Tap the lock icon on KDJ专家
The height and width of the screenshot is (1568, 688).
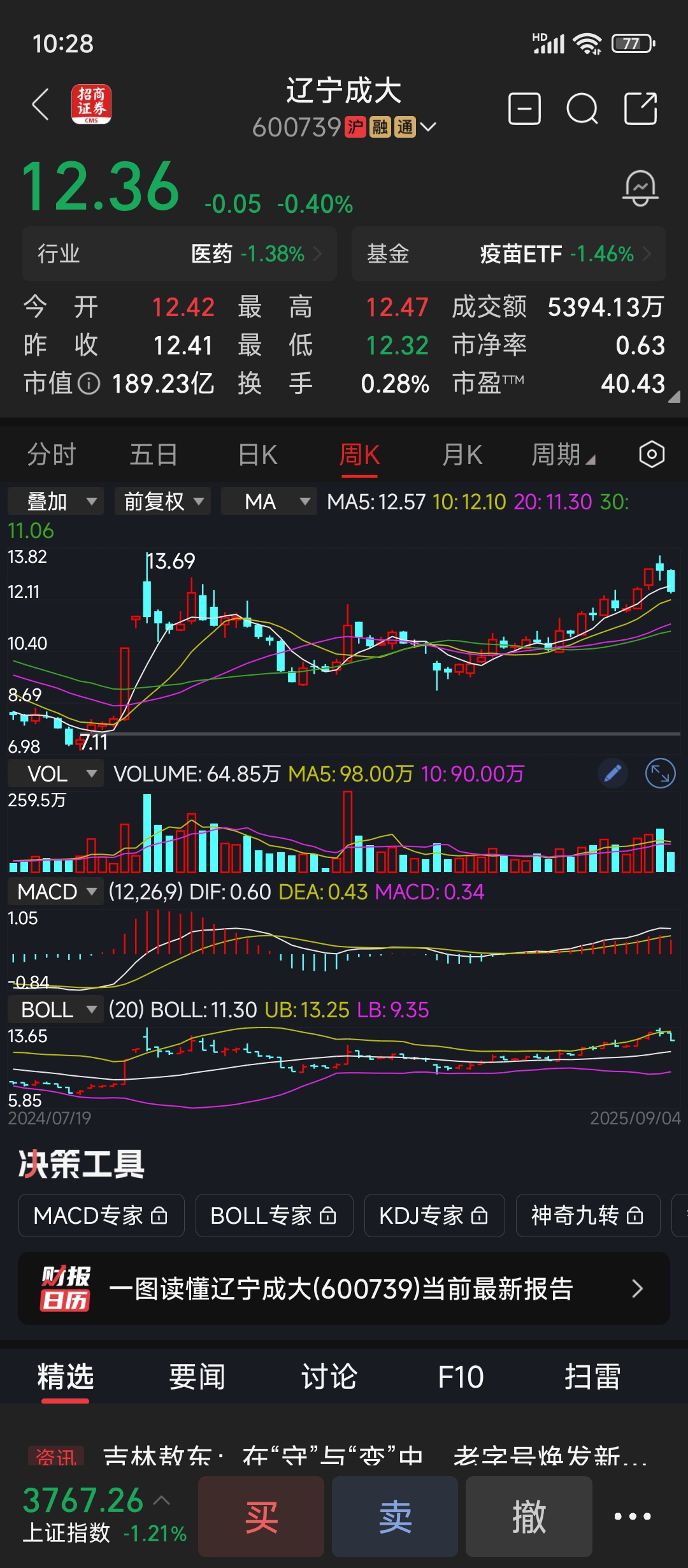point(479,1216)
